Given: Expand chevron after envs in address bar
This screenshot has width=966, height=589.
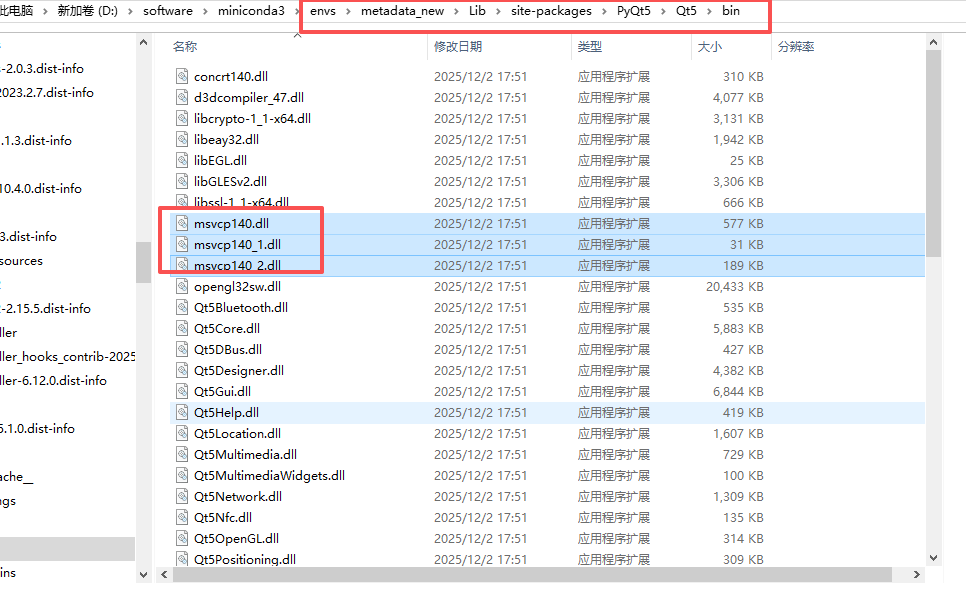Looking at the screenshot, I should (x=349, y=12).
